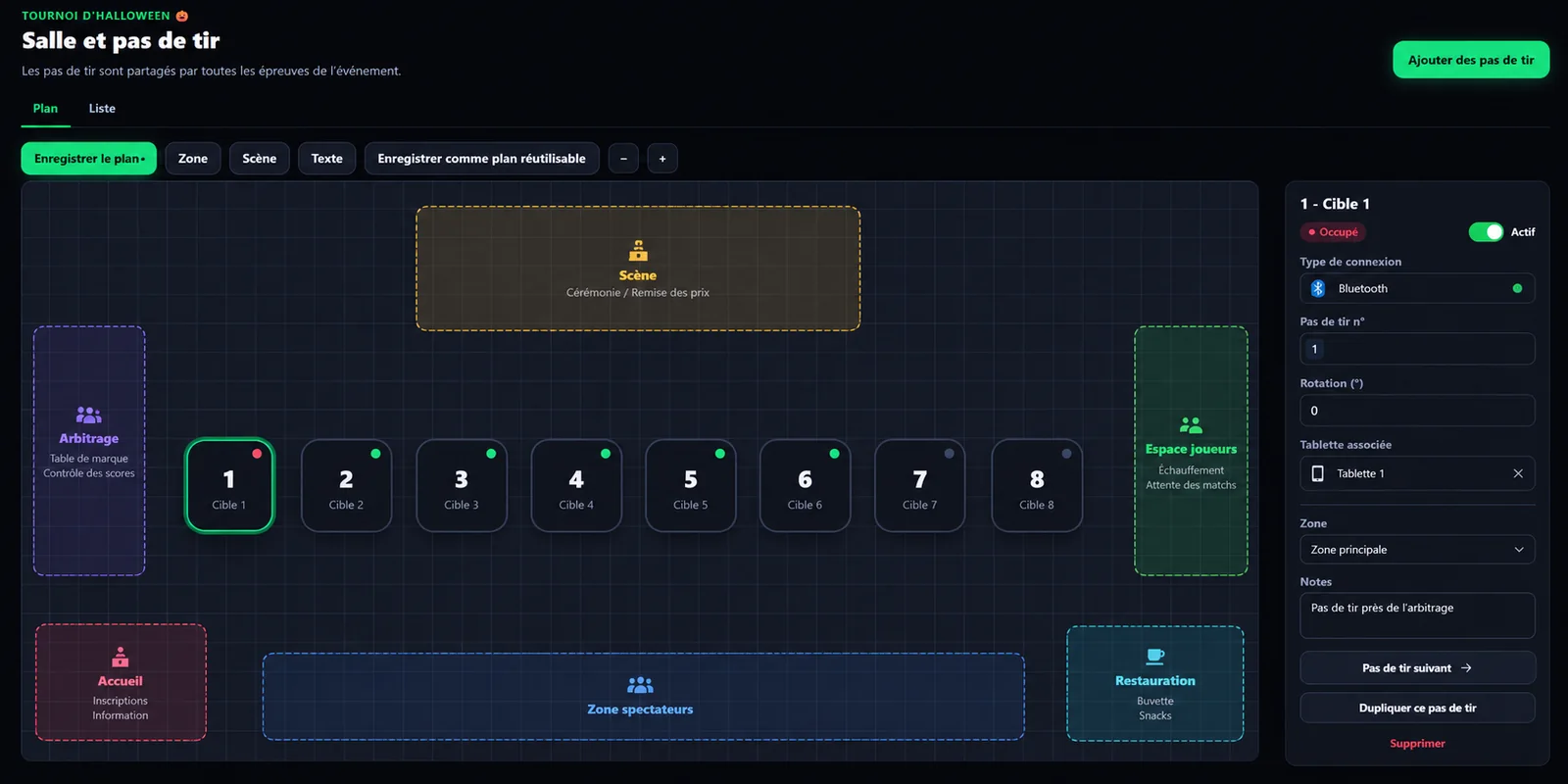Click the red Supprimer link
This screenshot has width=1568, height=784.
pyautogui.click(x=1417, y=744)
